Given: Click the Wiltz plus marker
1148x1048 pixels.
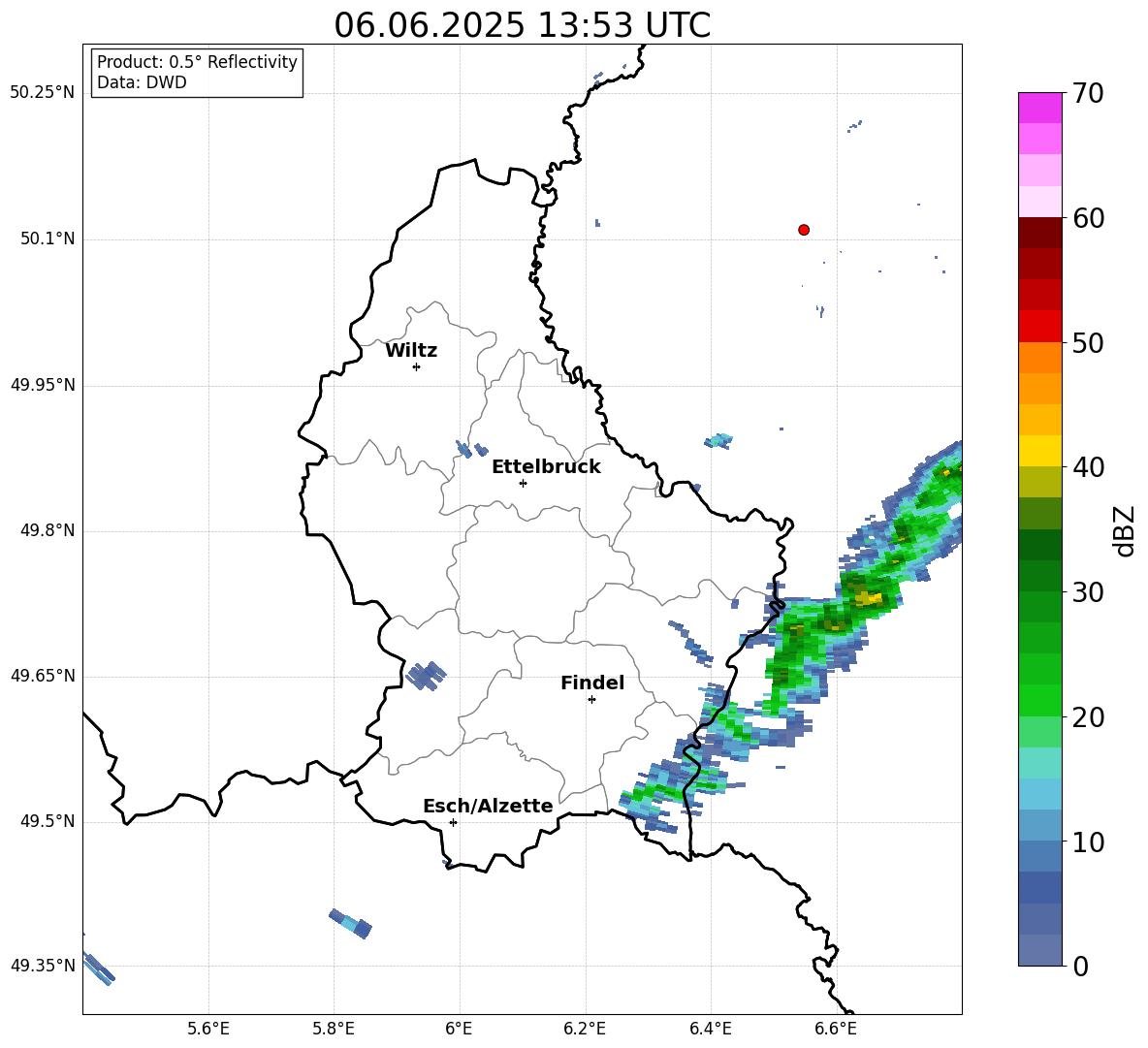Looking at the screenshot, I should pyautogui.click(x=417, y=366).
